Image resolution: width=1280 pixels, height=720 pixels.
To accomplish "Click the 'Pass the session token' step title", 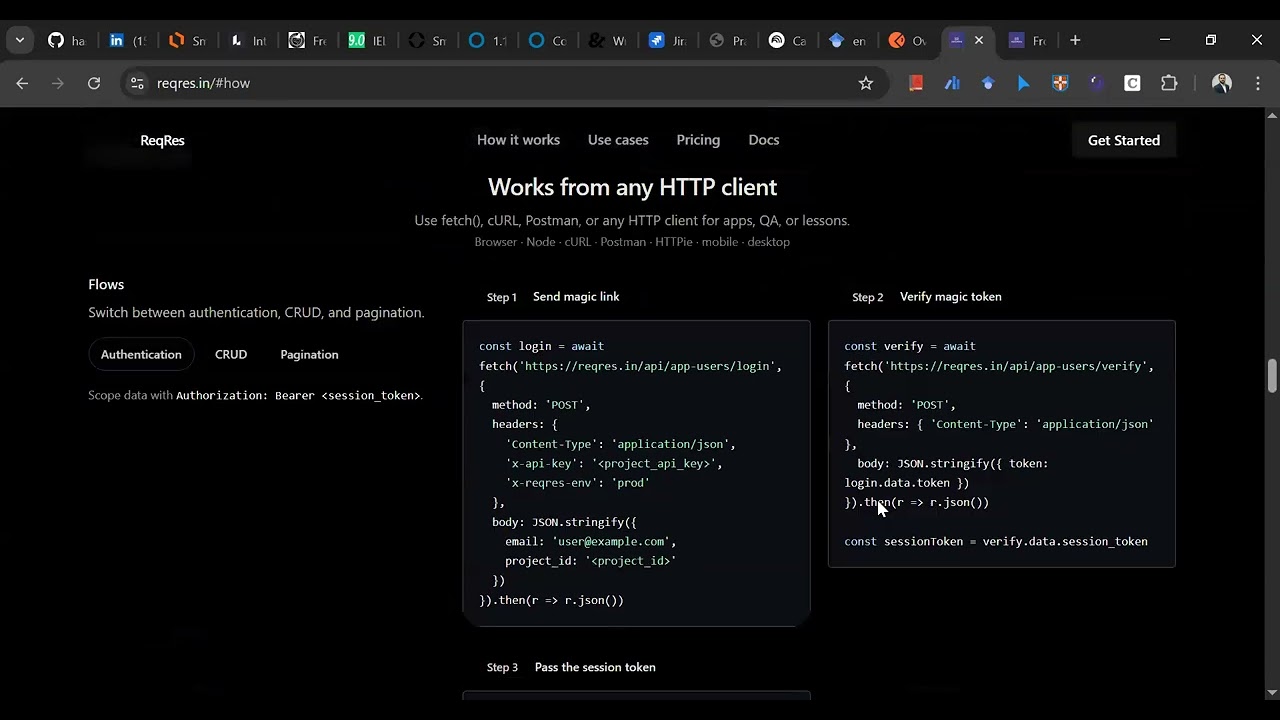I will [x=595, y=667].
